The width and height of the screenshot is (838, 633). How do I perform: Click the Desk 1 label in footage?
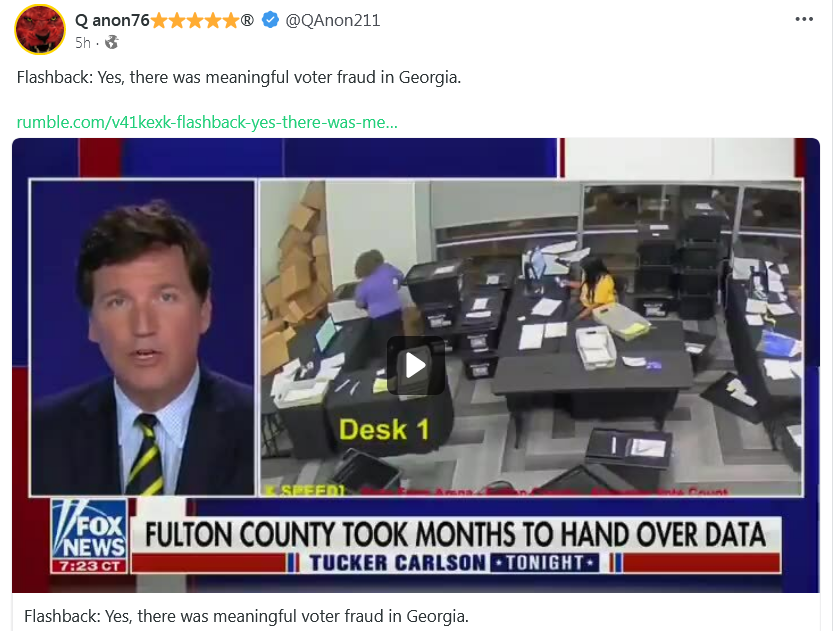pyautogui.click(x=384, y=430)
